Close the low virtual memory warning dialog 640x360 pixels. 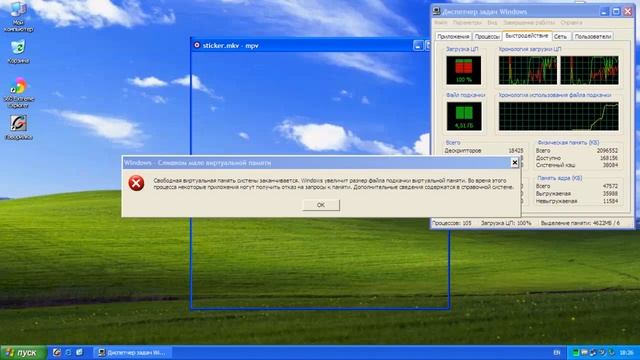pyautogui.click(x=515, y=162)
